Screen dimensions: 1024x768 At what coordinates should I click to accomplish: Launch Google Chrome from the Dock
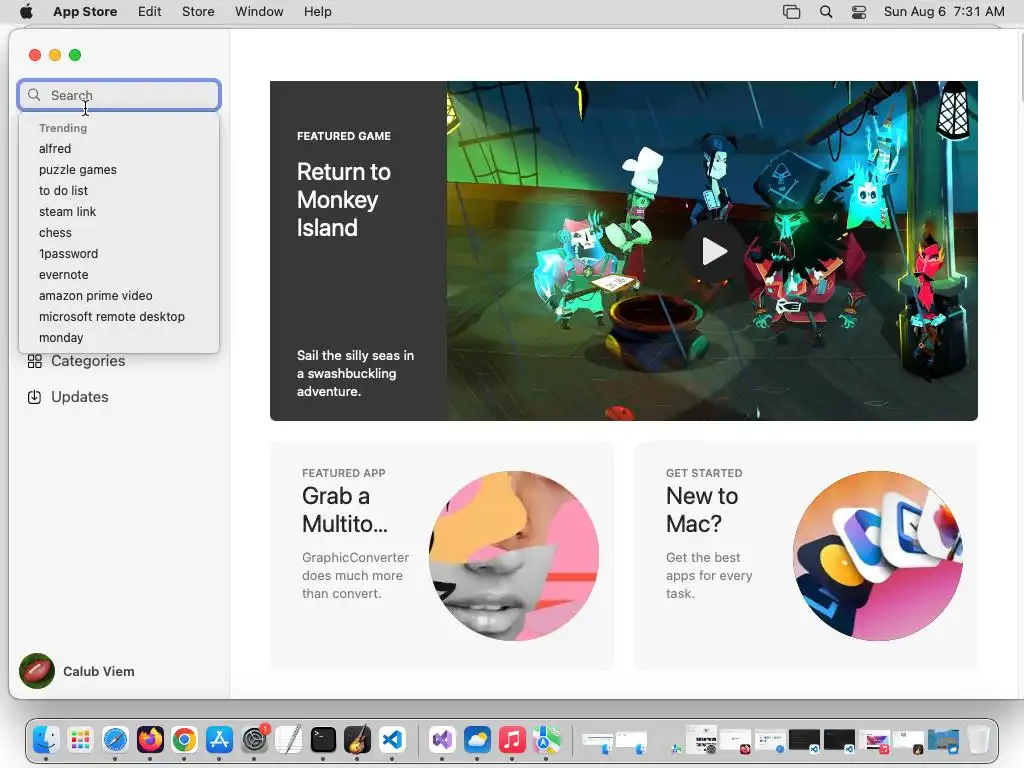pos(184,740)
